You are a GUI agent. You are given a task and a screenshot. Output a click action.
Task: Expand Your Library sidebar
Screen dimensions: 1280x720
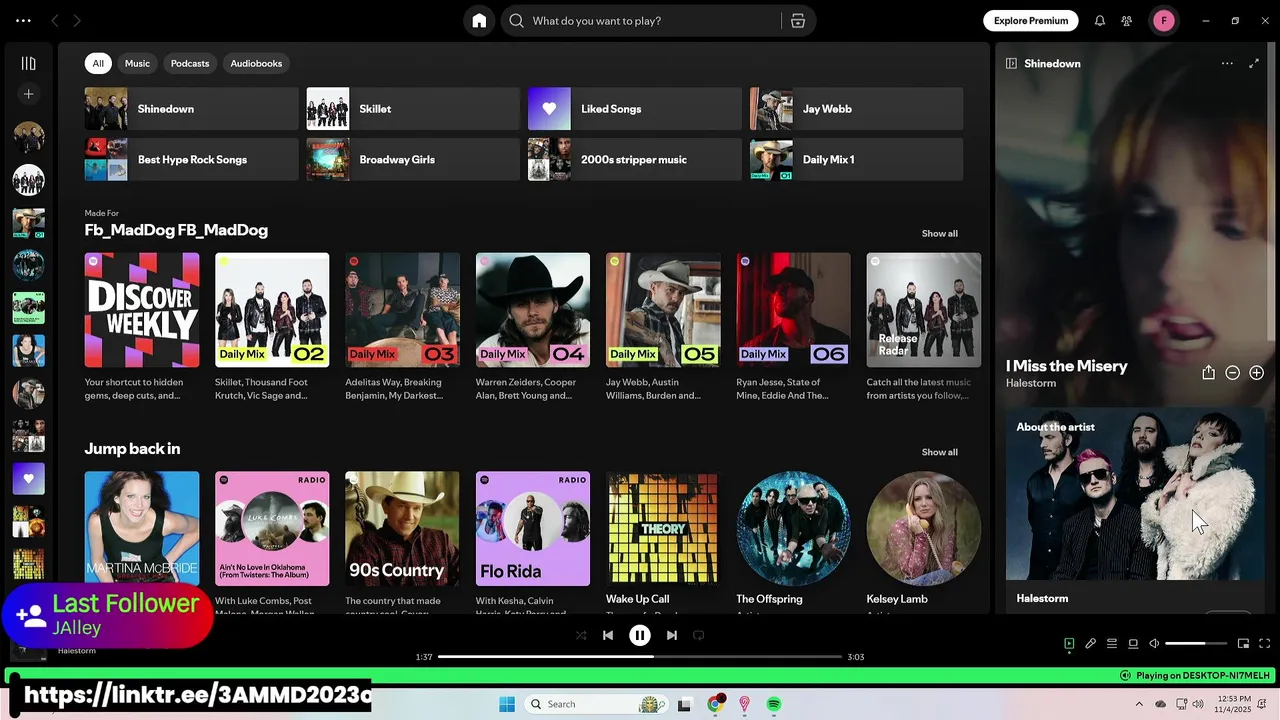[28, 63]
